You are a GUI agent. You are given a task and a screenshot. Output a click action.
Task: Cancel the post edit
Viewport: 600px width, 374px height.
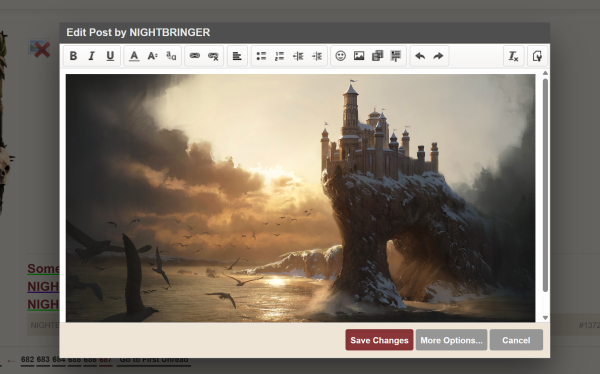tap(516, 340)
